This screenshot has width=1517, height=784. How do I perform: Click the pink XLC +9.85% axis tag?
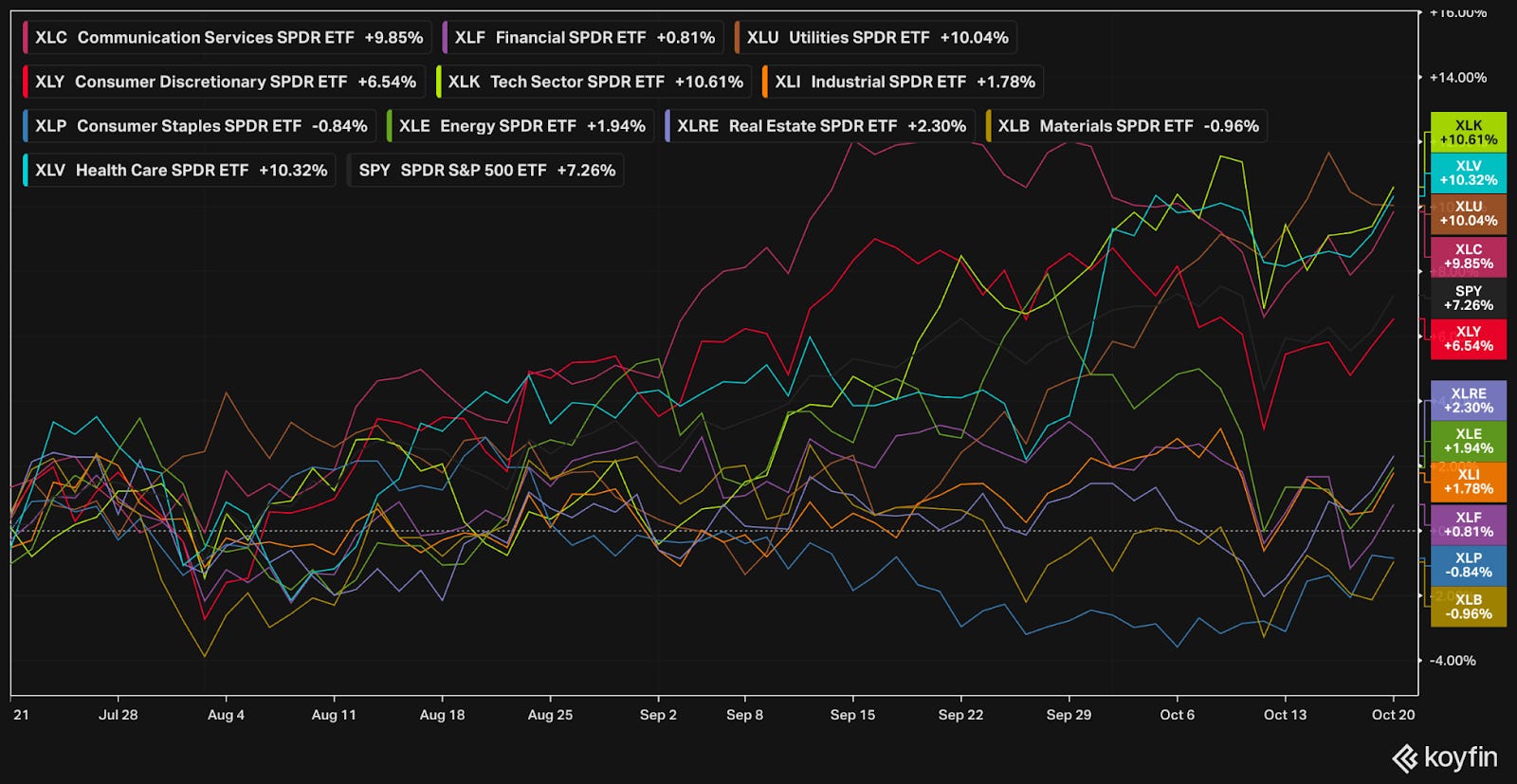tap(1469, 257)
